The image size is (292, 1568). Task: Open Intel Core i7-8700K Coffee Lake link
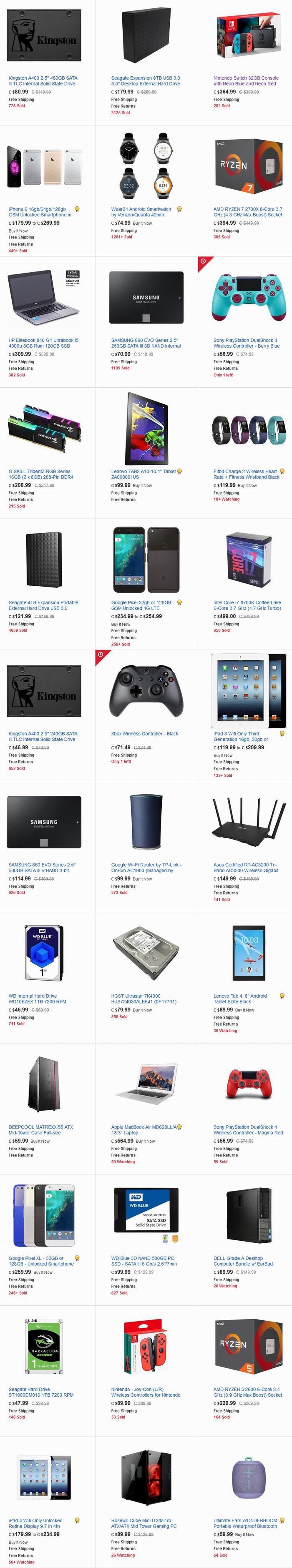pyautogui.click(x=247, y=605)
